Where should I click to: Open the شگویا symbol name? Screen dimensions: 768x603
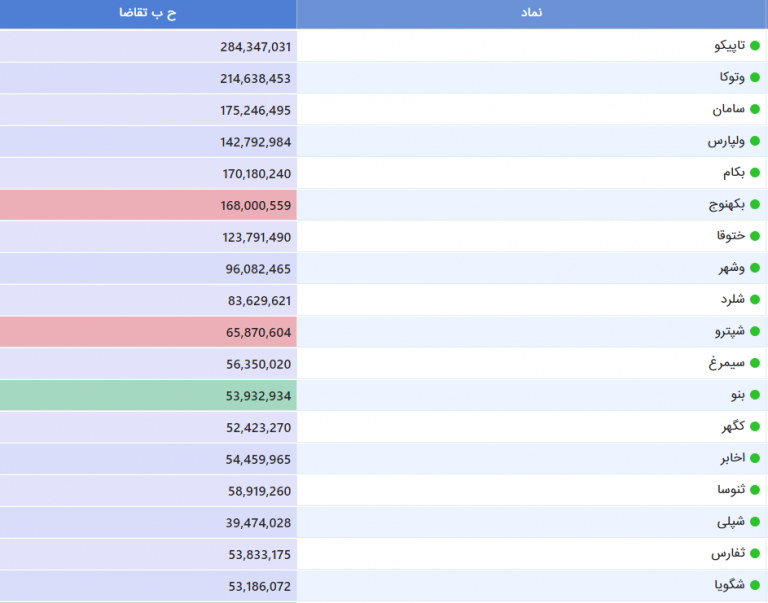[x=729, y=586]
